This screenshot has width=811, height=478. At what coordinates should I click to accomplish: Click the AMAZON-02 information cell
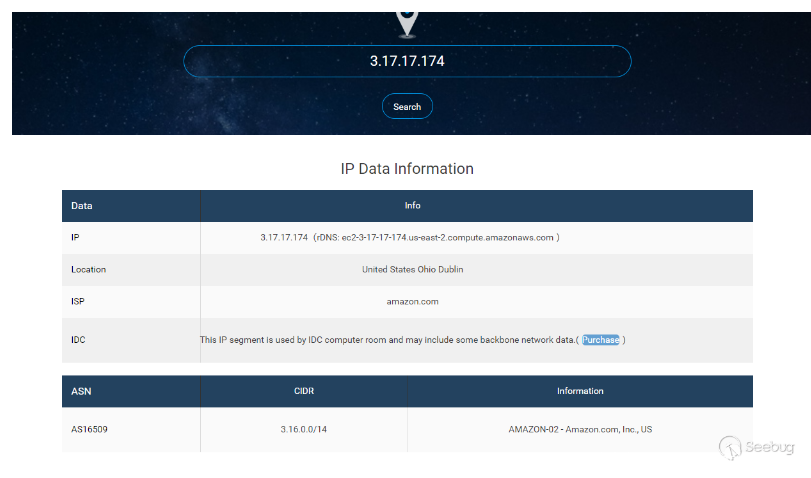[x=580, y=430]
